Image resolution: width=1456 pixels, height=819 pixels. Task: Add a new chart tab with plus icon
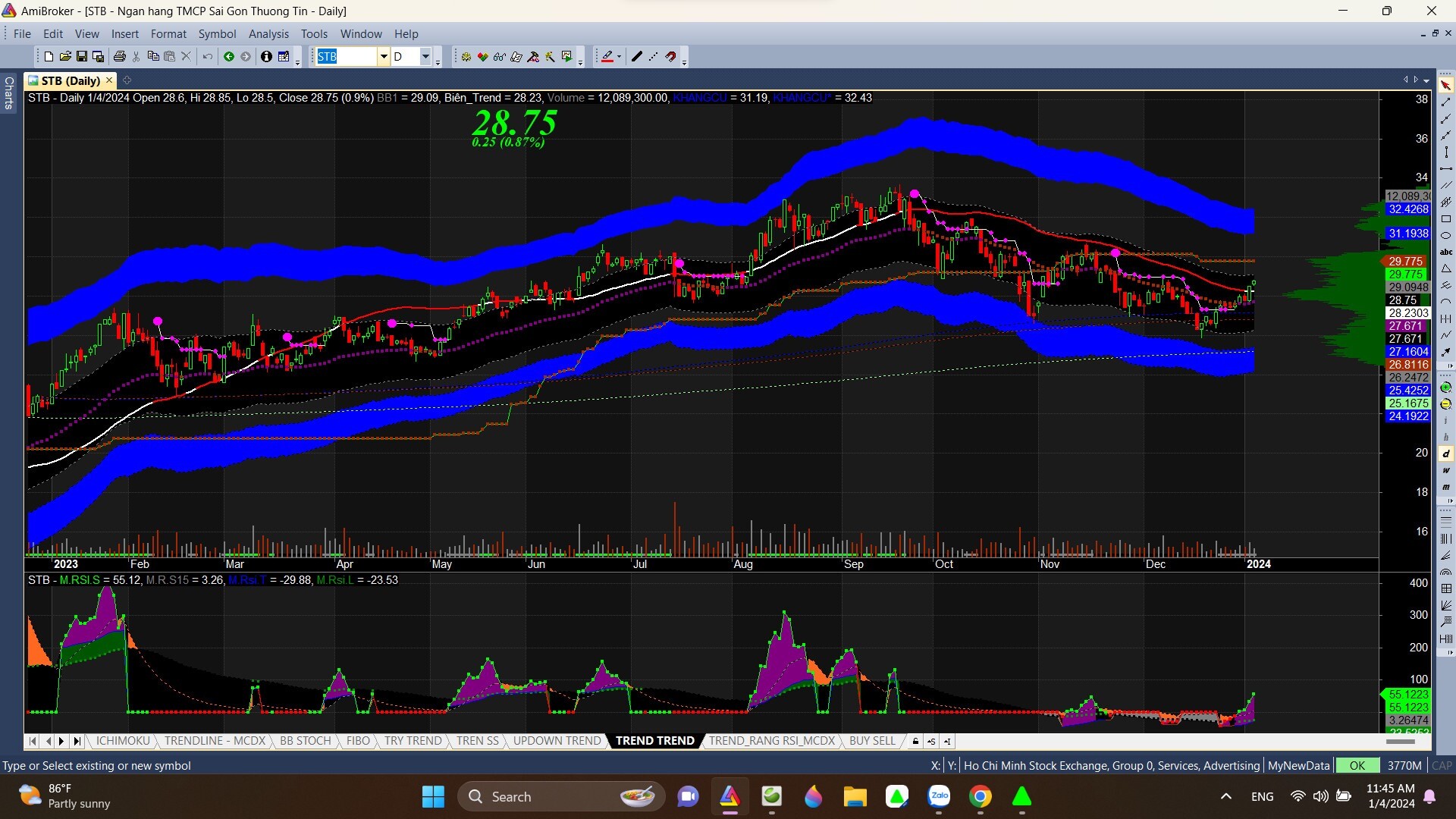pos(127,80)
